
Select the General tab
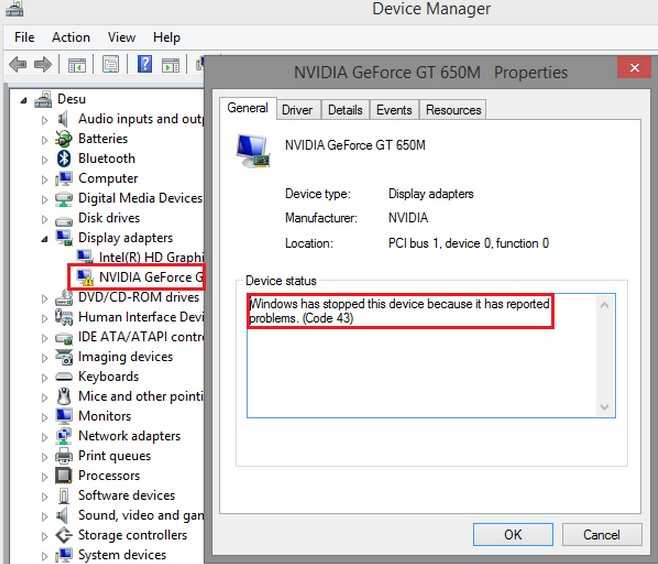248,108
